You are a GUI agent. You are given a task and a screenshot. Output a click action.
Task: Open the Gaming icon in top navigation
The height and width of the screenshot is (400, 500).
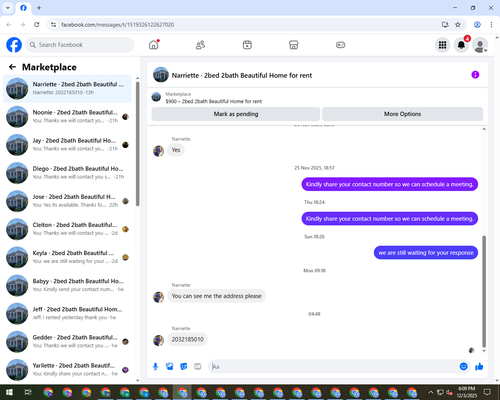[340, 45]
